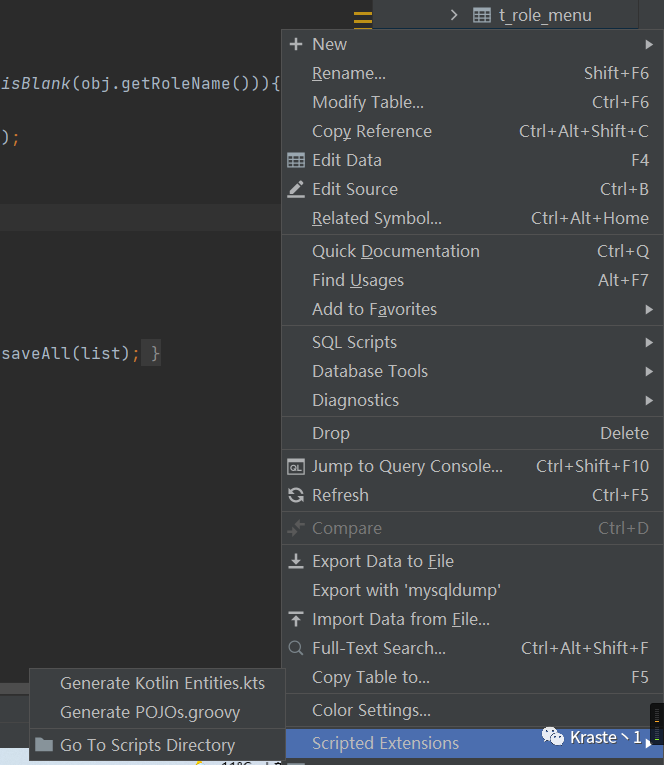Click the Import Data upload icon

(x=296, y=619)
